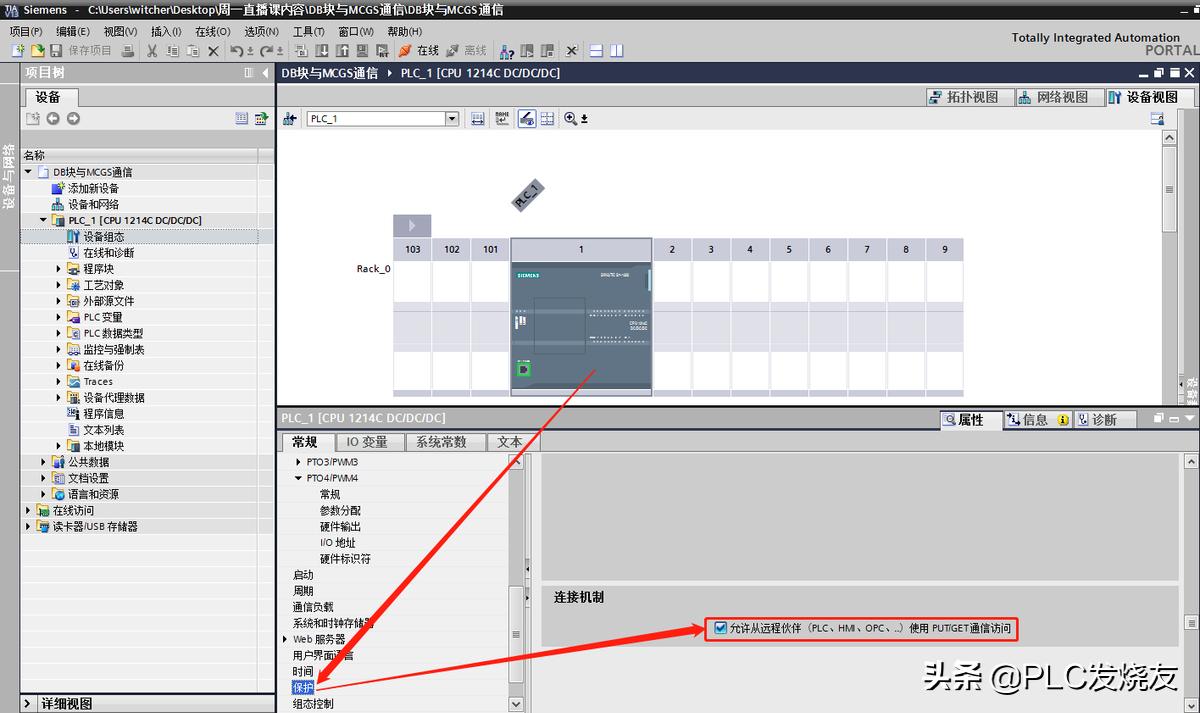Screen dimensions: 1200x713
Task: Create a new project via toolbar icon
Action: click(x=18, y=50)
